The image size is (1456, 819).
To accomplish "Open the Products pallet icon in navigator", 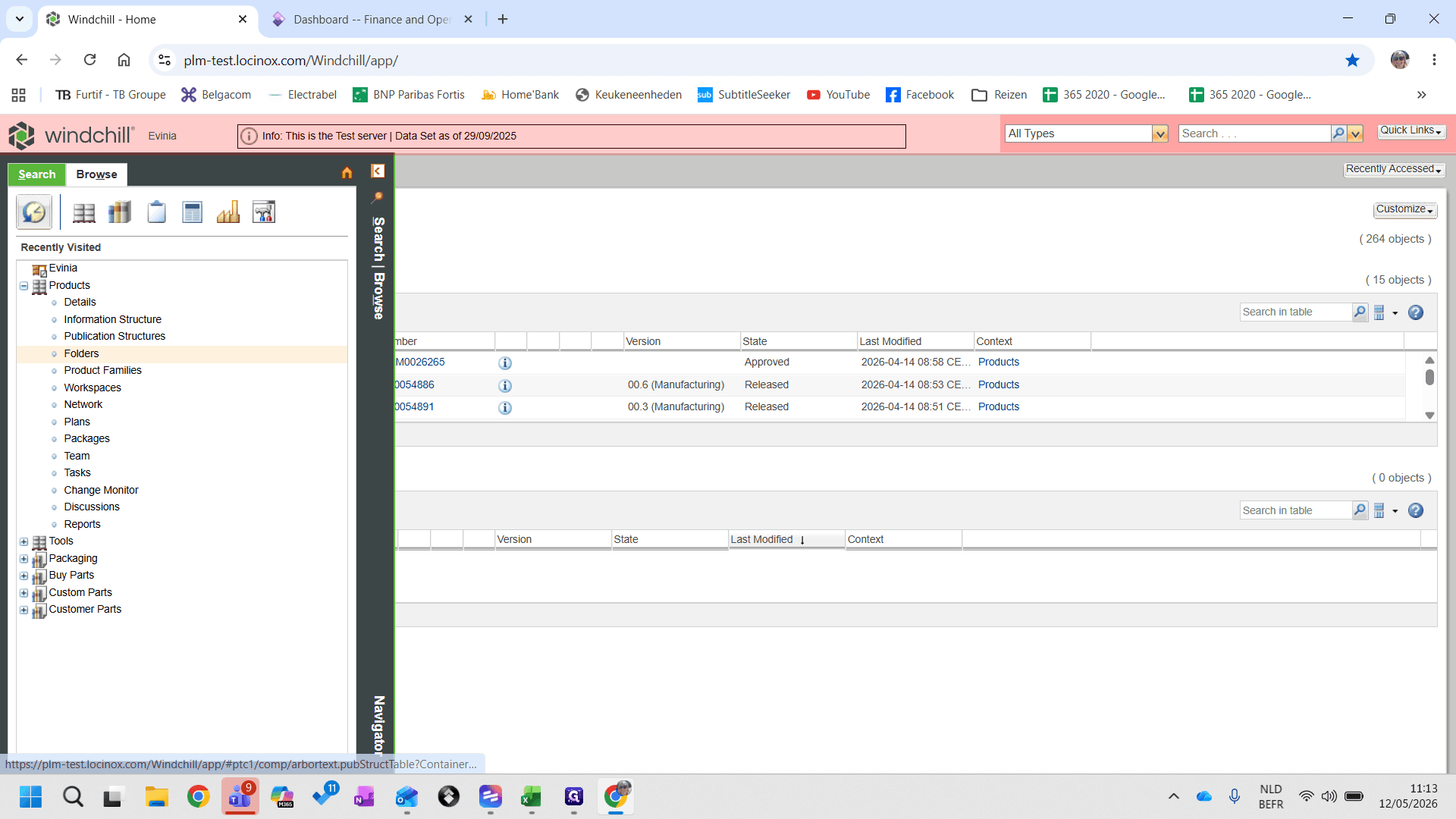I will point(84,212).
